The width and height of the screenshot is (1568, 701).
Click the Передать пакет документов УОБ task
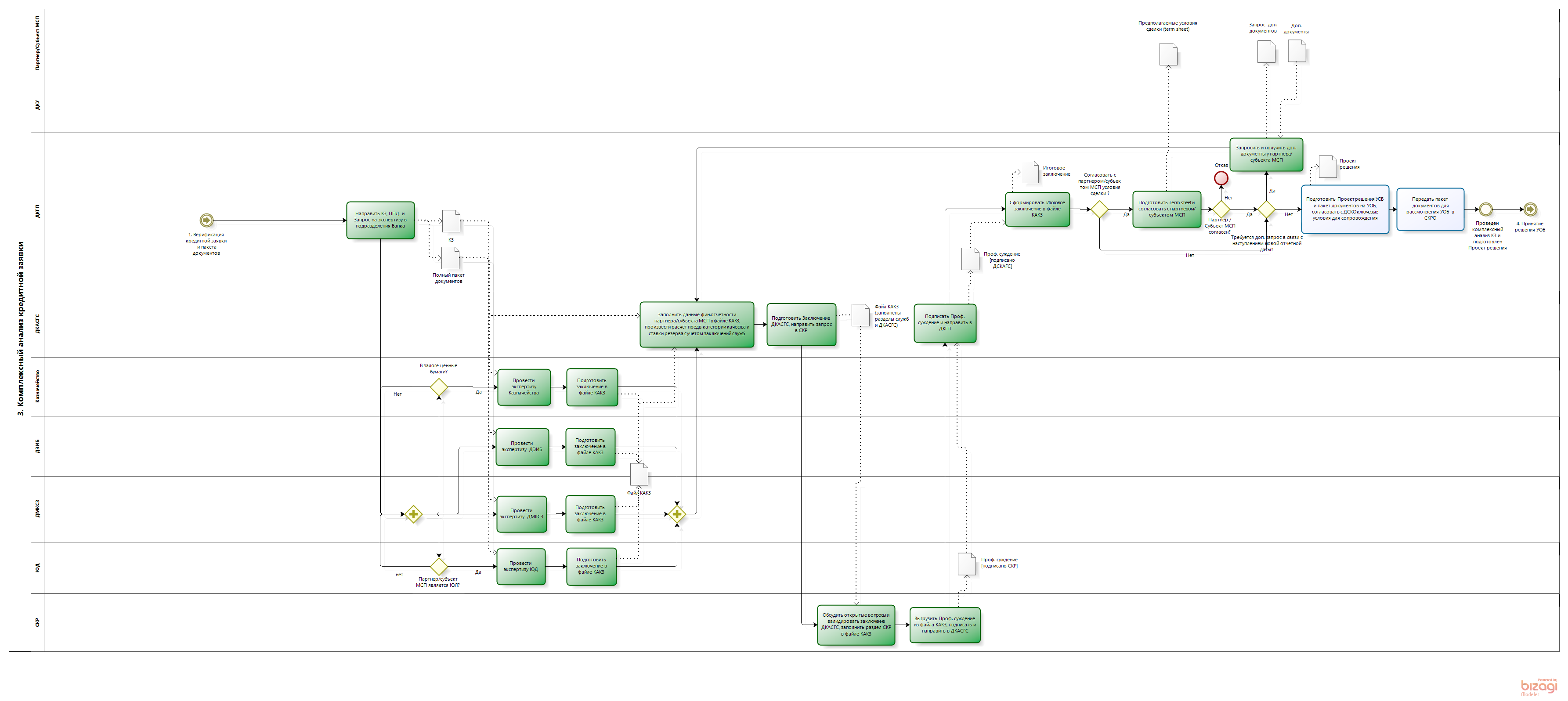coord(1430,210)
